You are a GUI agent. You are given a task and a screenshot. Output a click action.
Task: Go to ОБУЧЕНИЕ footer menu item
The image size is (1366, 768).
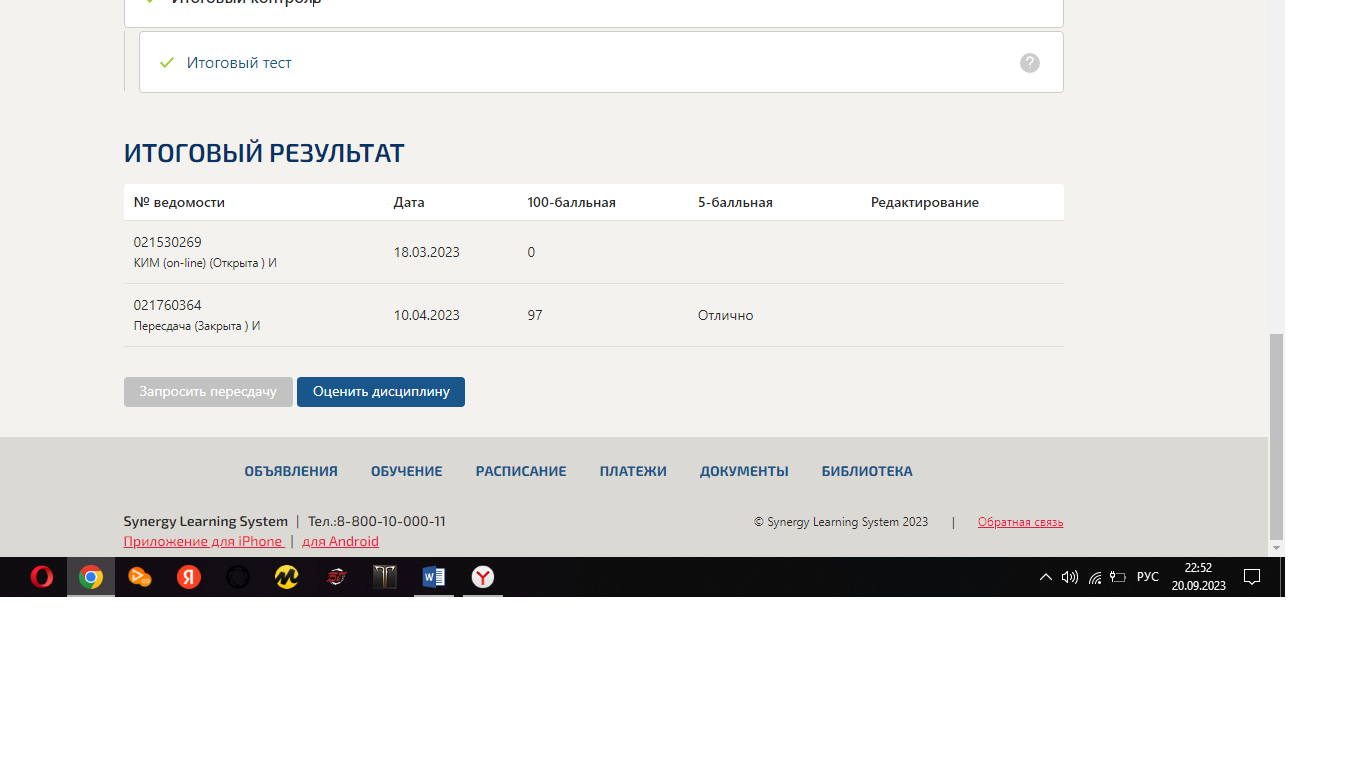pos(407,471)
